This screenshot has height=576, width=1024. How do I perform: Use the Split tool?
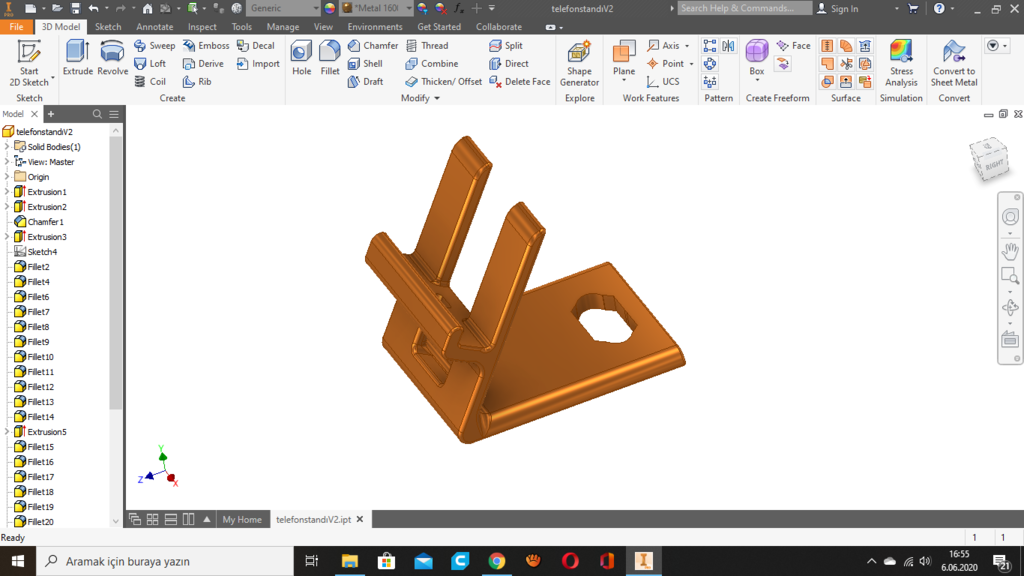coord(506,46)
